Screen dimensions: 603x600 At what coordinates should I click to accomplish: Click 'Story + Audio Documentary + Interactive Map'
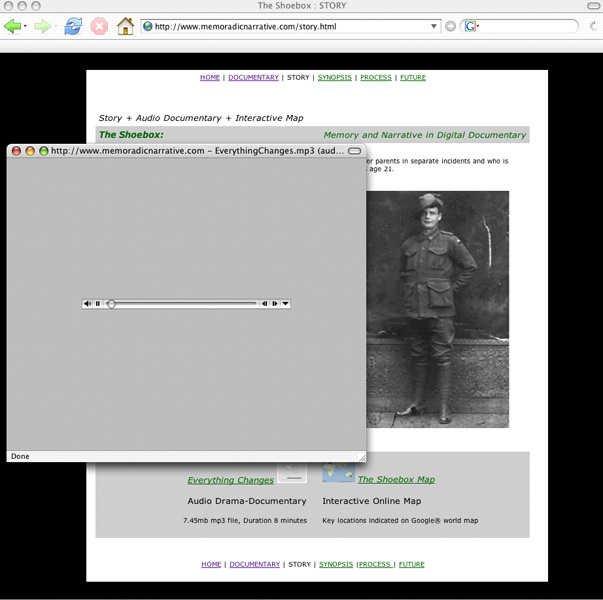click(201, 118)
